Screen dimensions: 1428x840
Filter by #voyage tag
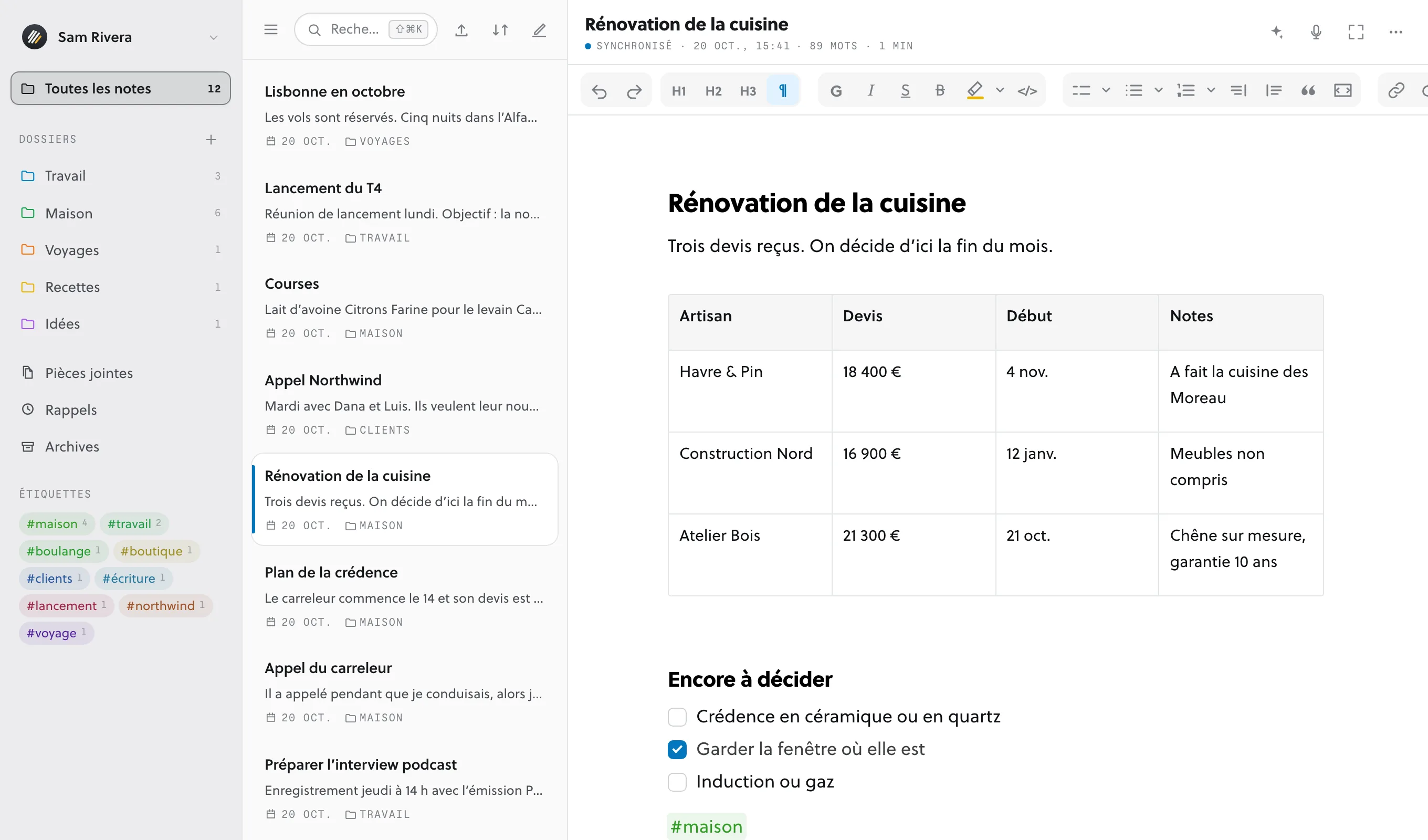coord(57,633)
